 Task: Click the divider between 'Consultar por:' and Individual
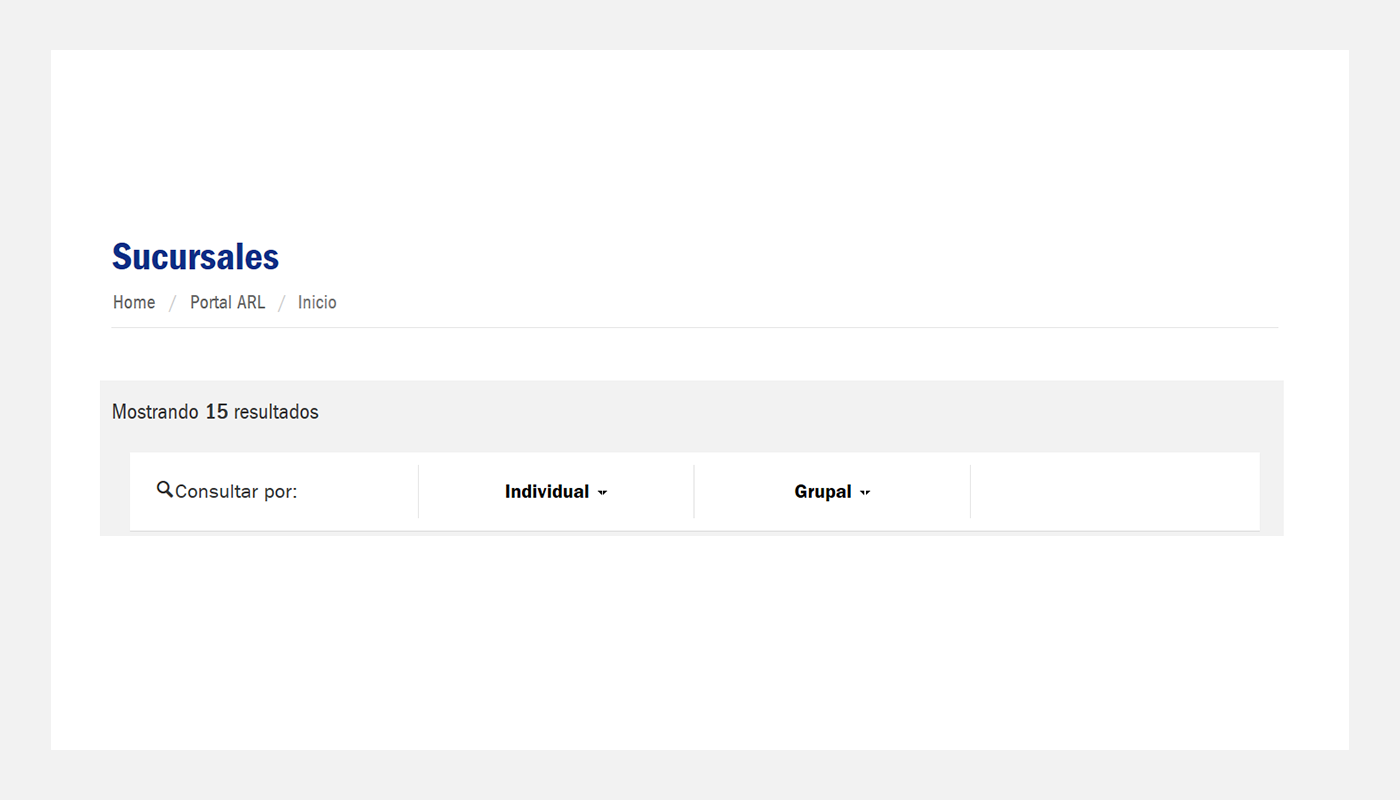(418, 491)
